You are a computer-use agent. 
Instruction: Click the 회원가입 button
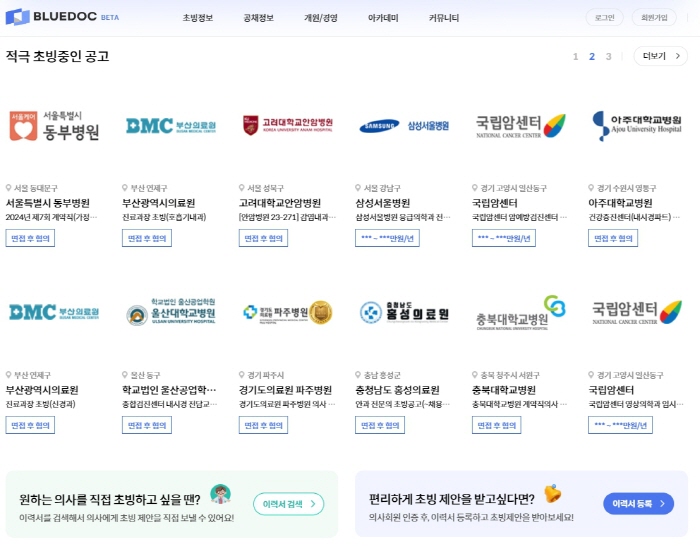[654, 17]
